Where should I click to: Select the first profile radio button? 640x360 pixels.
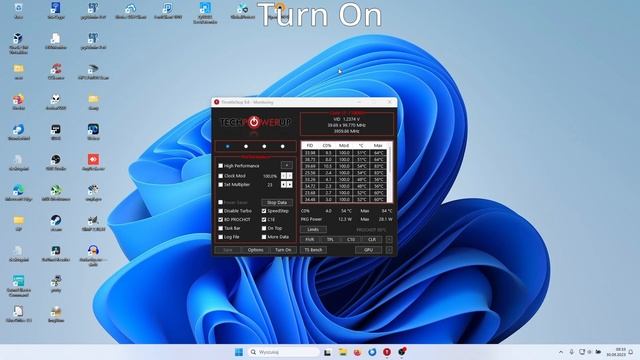pos(228,146)
